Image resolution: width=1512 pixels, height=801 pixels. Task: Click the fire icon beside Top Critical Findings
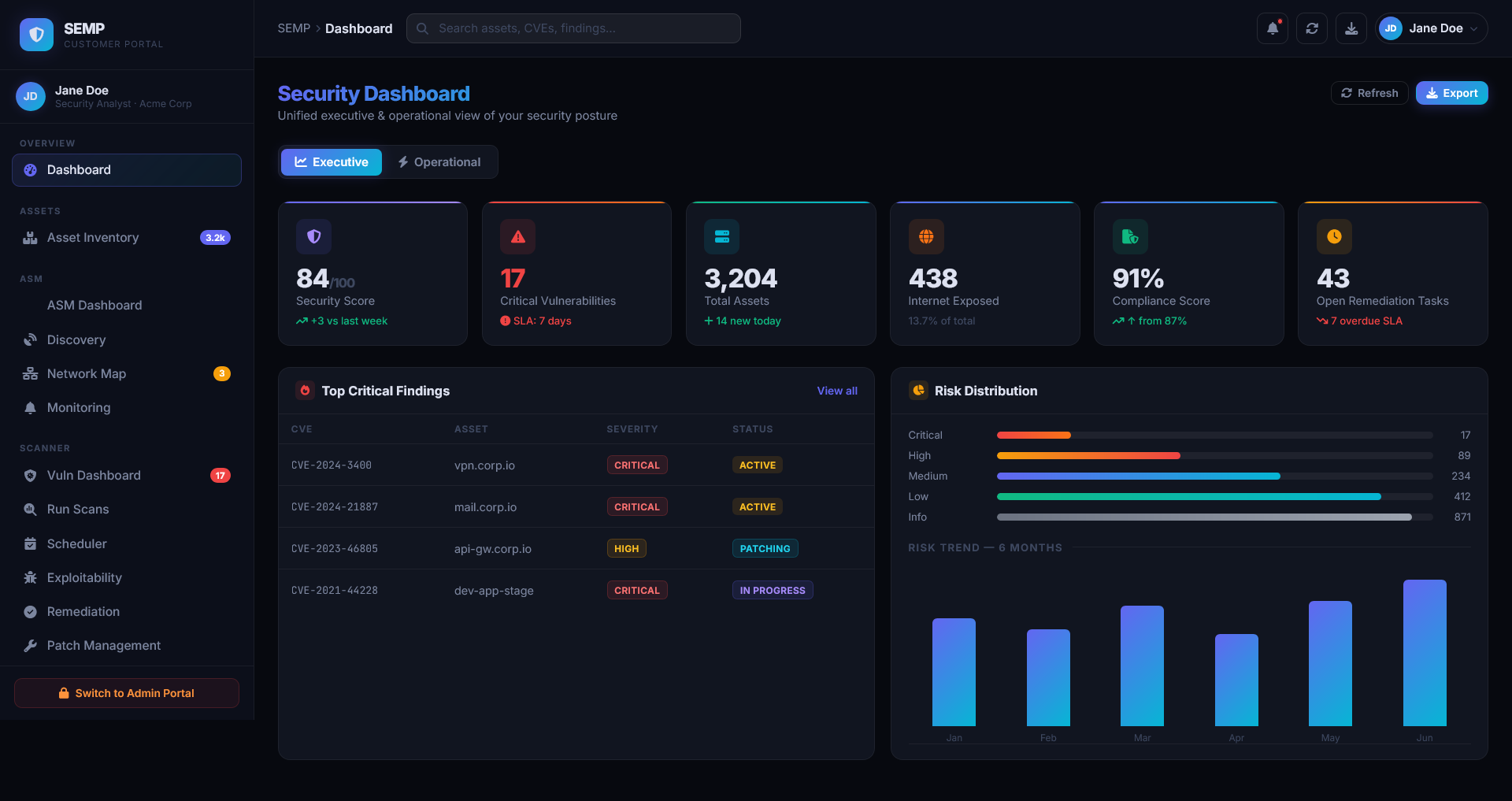(305, 391)
